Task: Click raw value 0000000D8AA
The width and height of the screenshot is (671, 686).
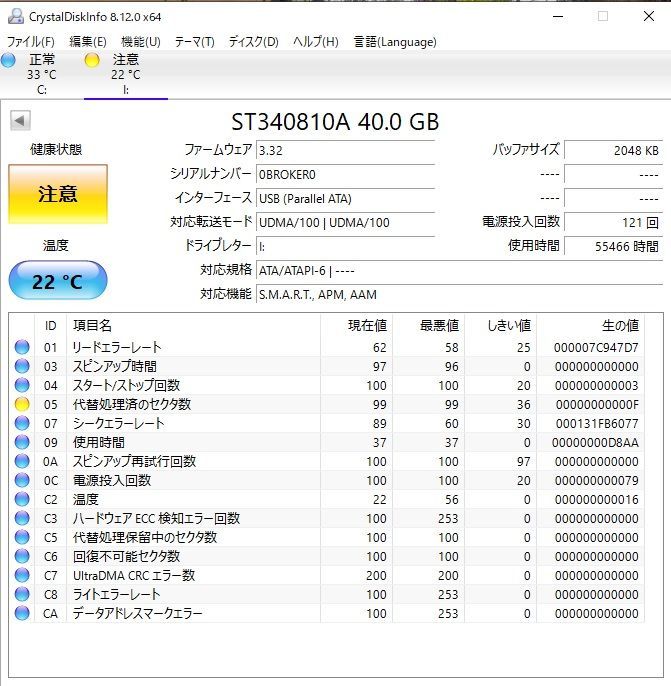Action: [595, 443]
